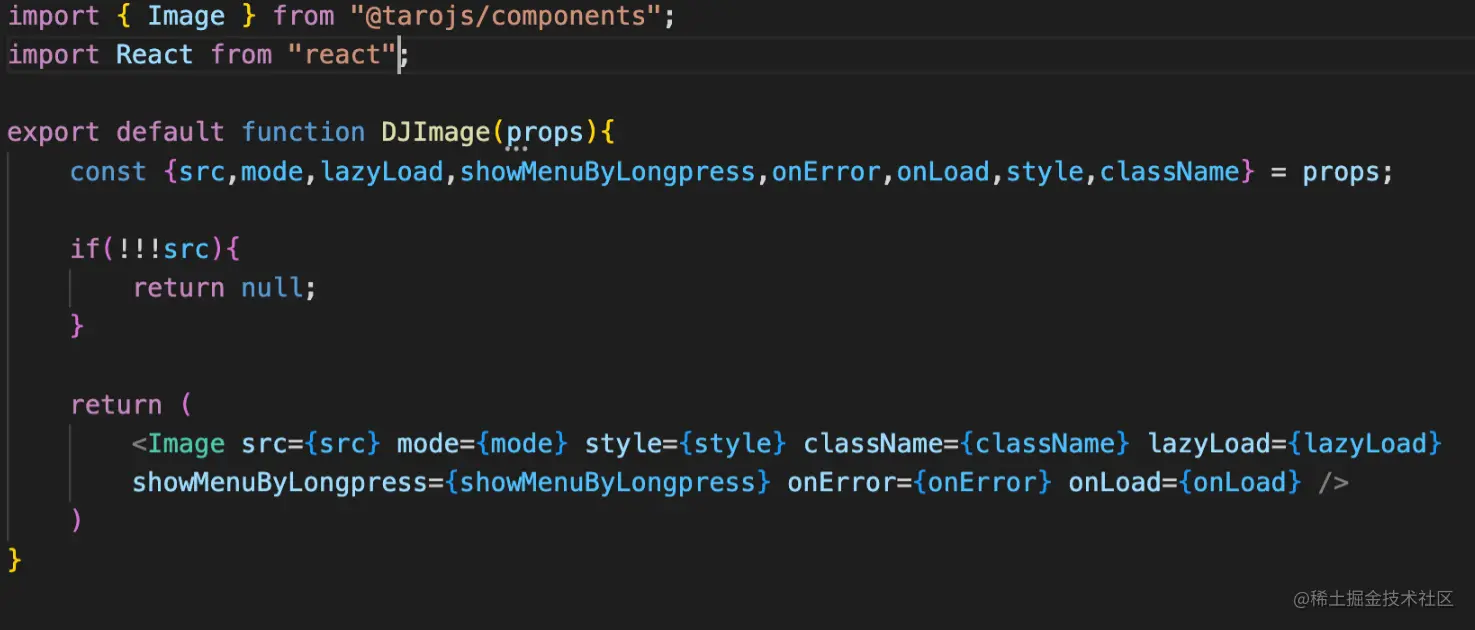This screenshot has width=1475, height=630.
Task: Click the "@tarojs/components" import string
Action: coord(506,16)
